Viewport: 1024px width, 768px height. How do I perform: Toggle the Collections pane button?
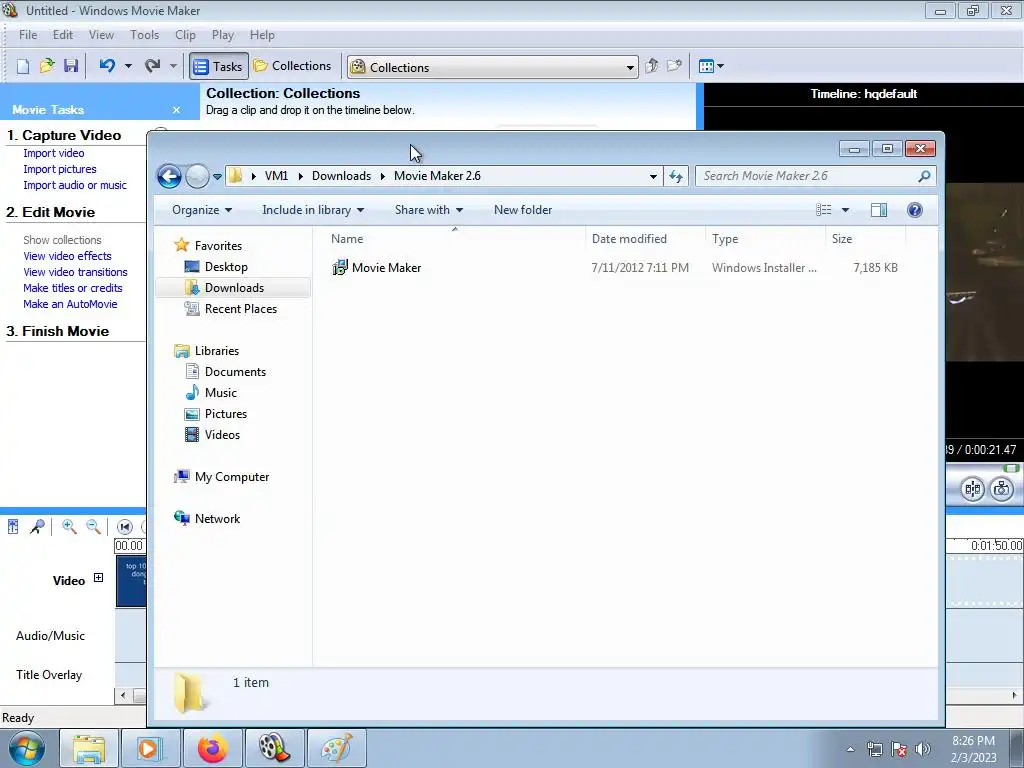pos(293,66)
